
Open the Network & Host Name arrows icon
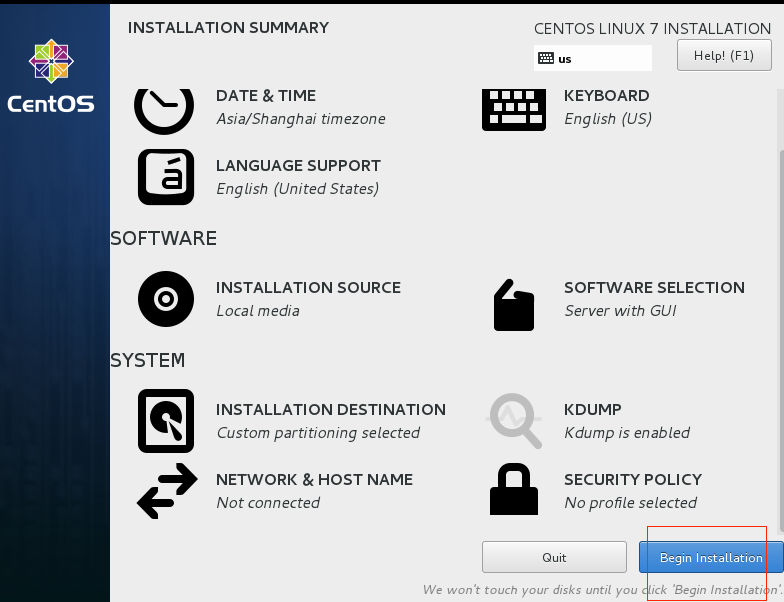pyautogui.click(x=167, y=490)
